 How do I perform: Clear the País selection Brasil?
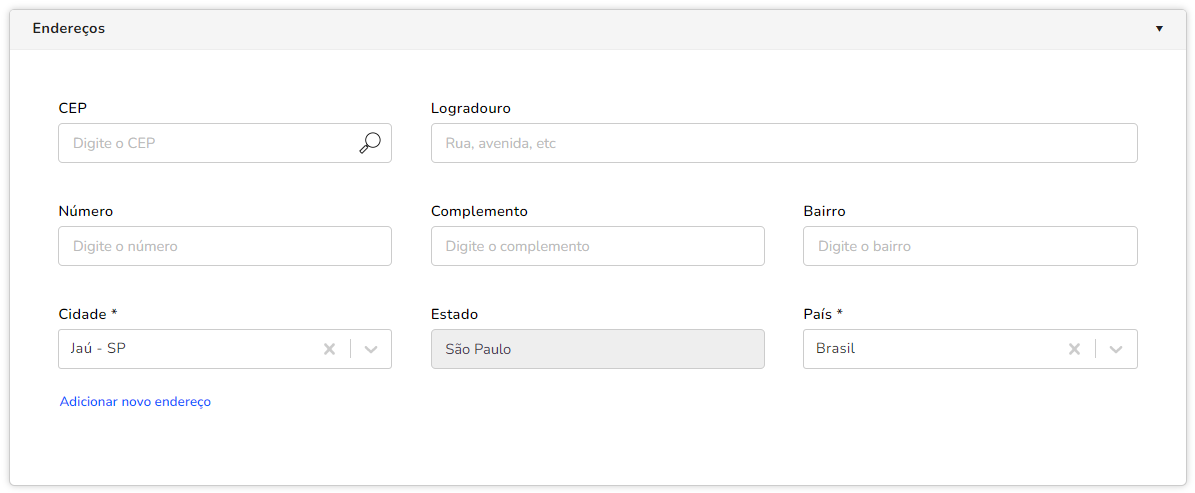click(1075, 349)
